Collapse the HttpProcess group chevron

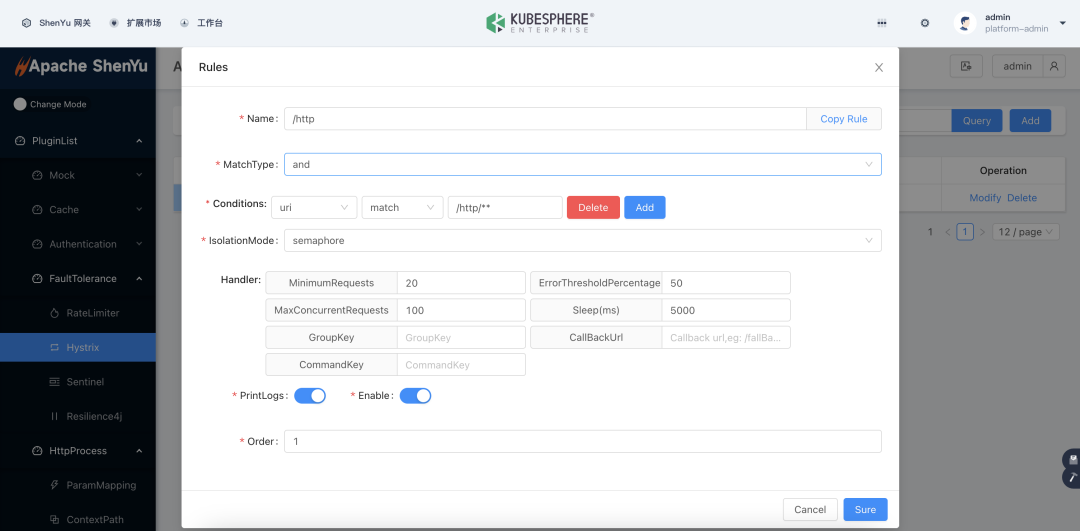139,450
